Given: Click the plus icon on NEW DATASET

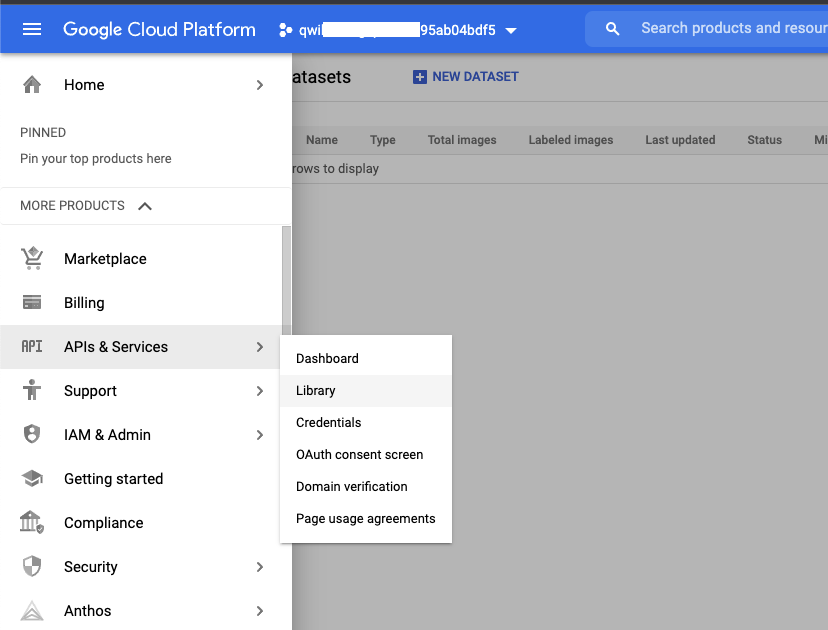Looking at the screenshot, I should (420, 77).
